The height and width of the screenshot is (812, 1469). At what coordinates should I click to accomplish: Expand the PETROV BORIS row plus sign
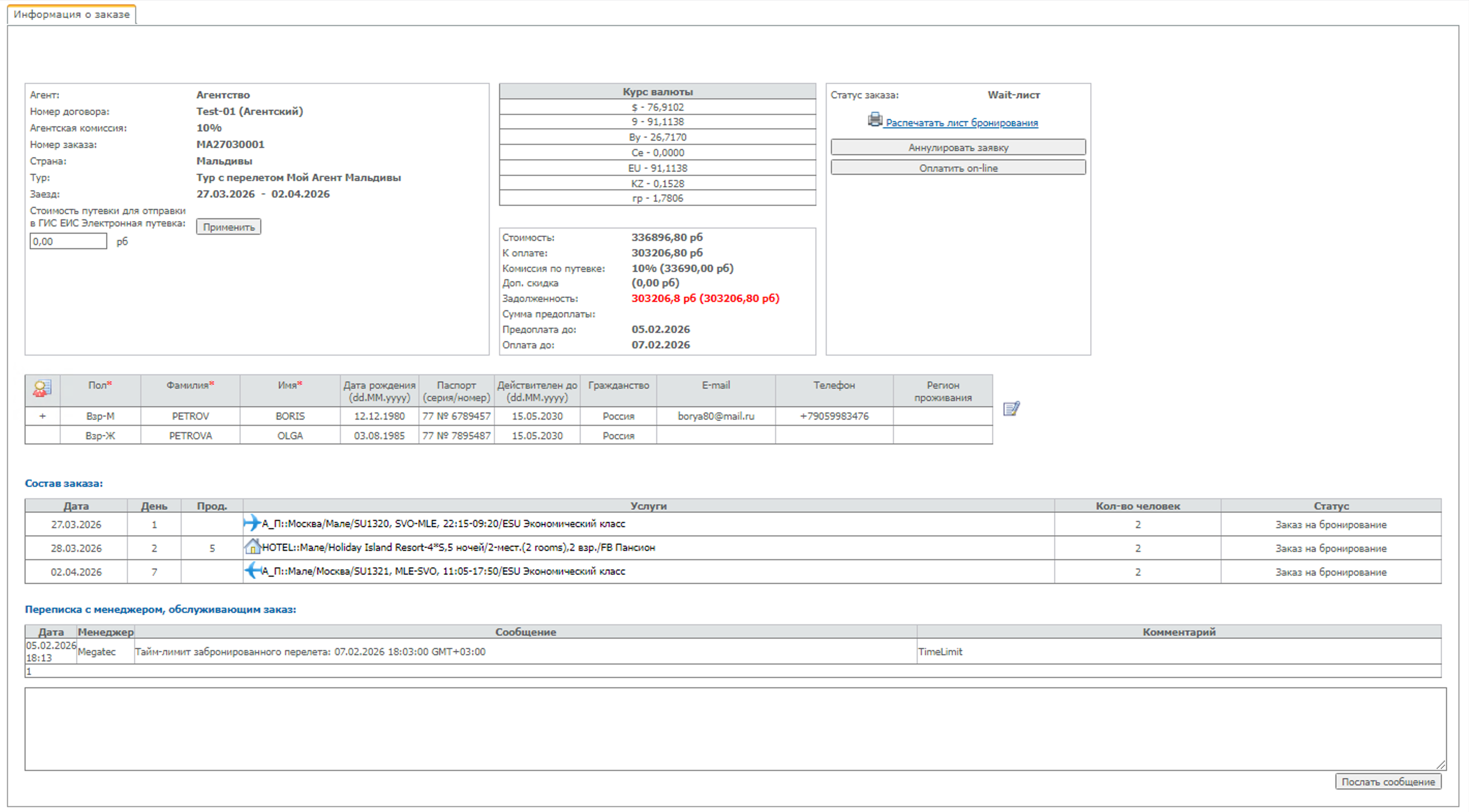click(42, 416)
